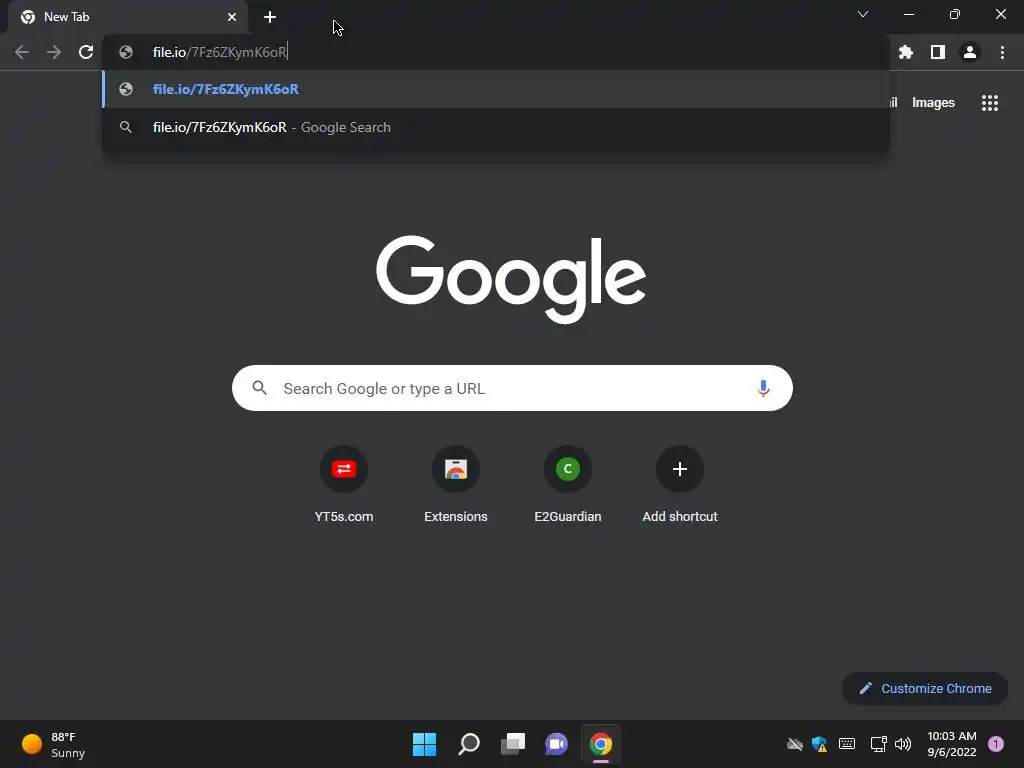Choose the file.io Google Search suggestion

point(496,127)
